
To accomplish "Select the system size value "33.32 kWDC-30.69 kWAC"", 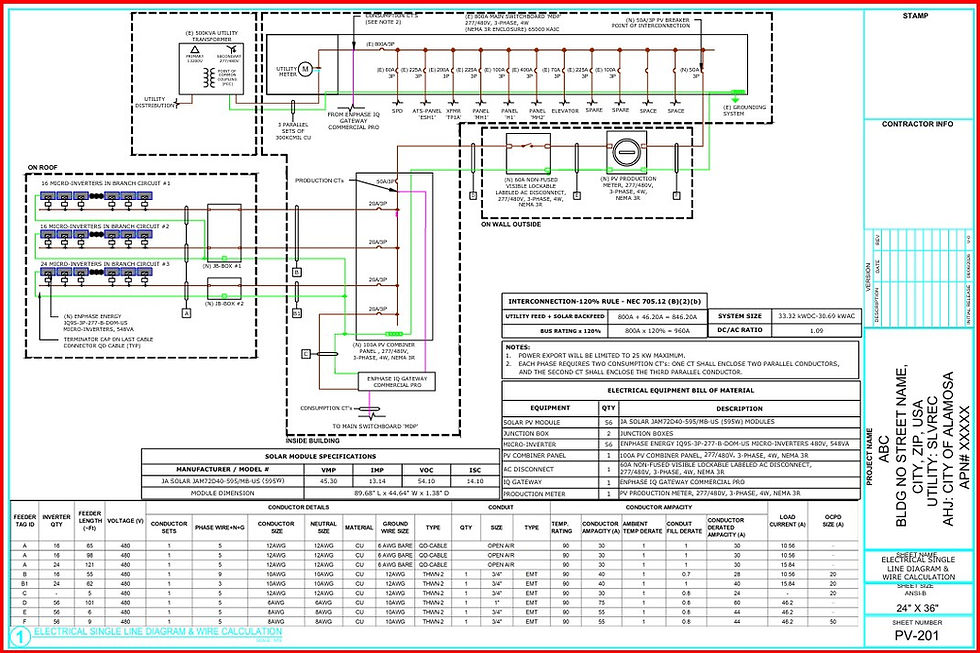I will click(x=817, y=316).
